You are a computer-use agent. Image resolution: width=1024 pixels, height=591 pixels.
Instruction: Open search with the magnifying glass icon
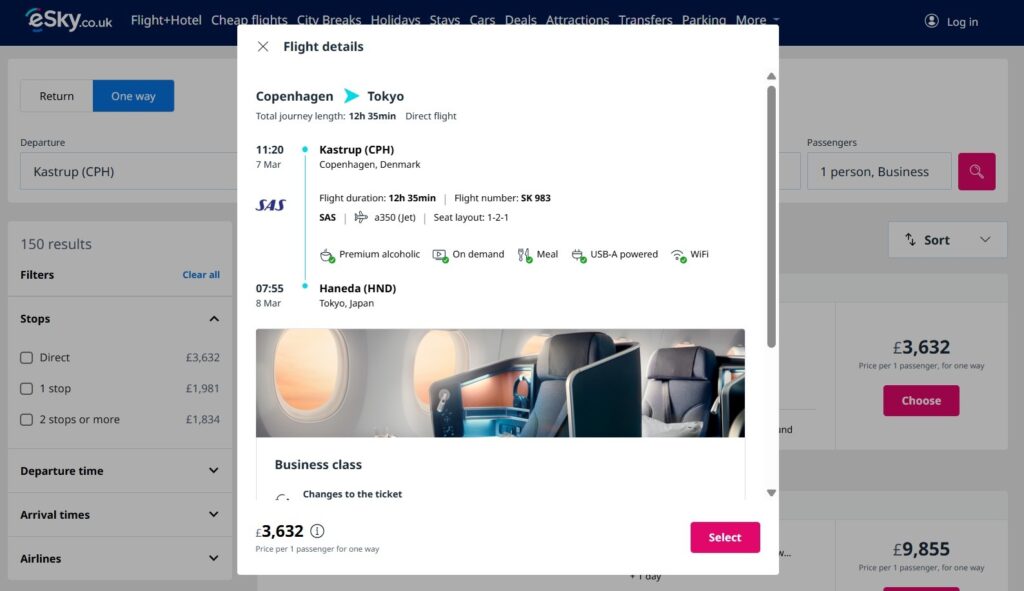976,171
